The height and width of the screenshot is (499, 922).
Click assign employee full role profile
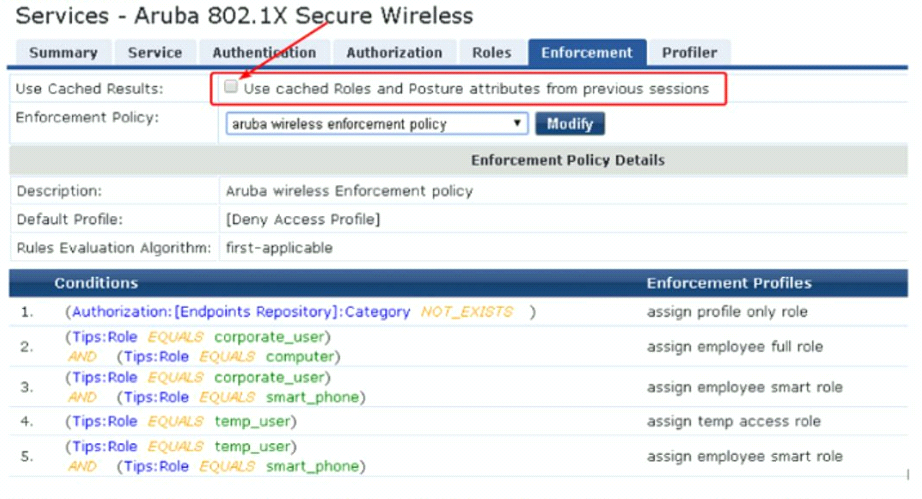coord(735,347)
